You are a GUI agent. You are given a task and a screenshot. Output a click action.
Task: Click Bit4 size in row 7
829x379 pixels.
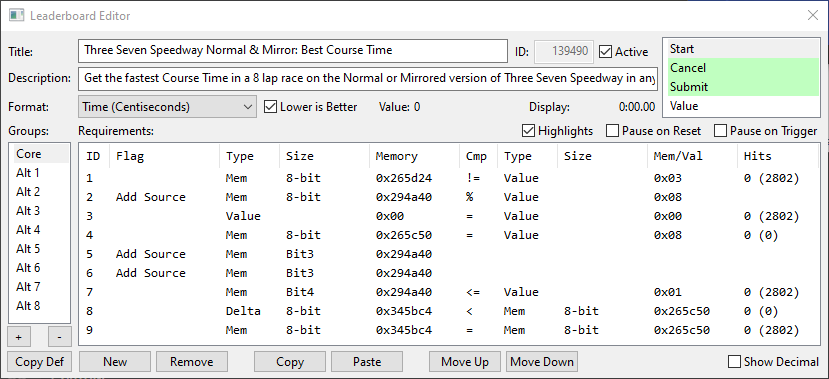[300, 292]
